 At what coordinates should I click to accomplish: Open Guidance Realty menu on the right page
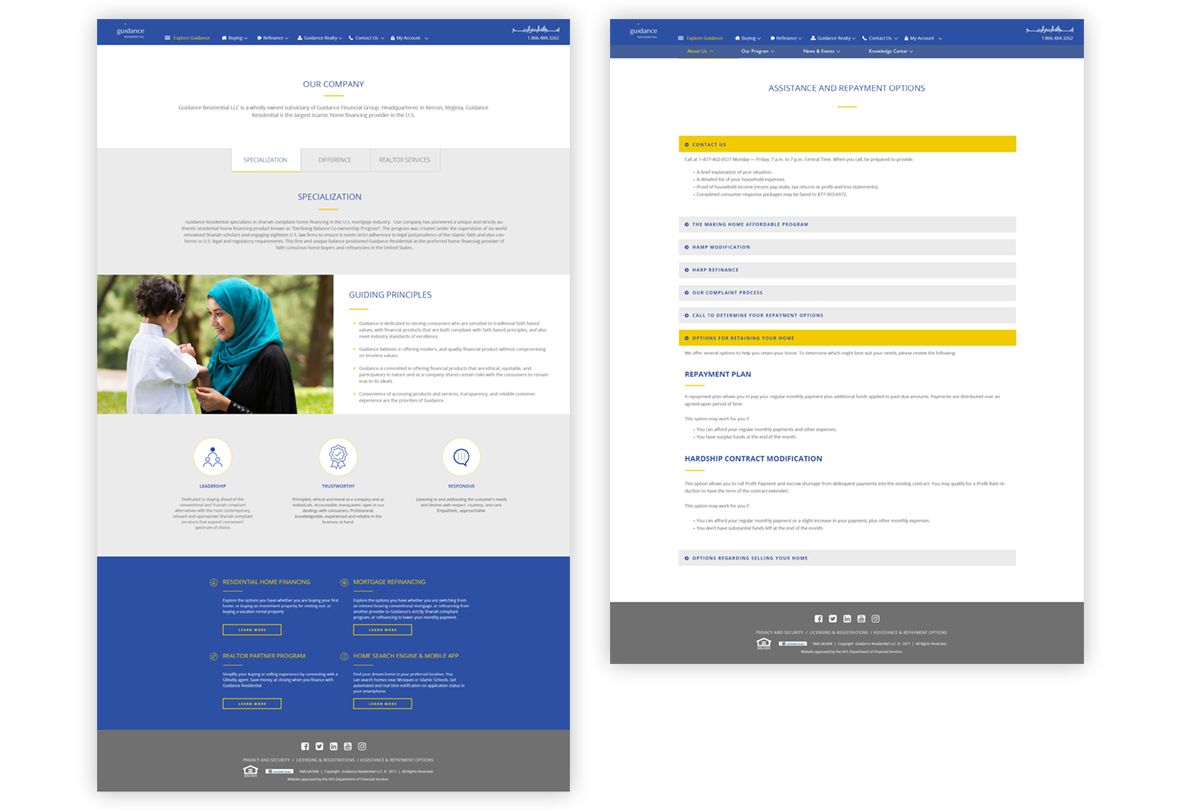click(x=832, y=38)
